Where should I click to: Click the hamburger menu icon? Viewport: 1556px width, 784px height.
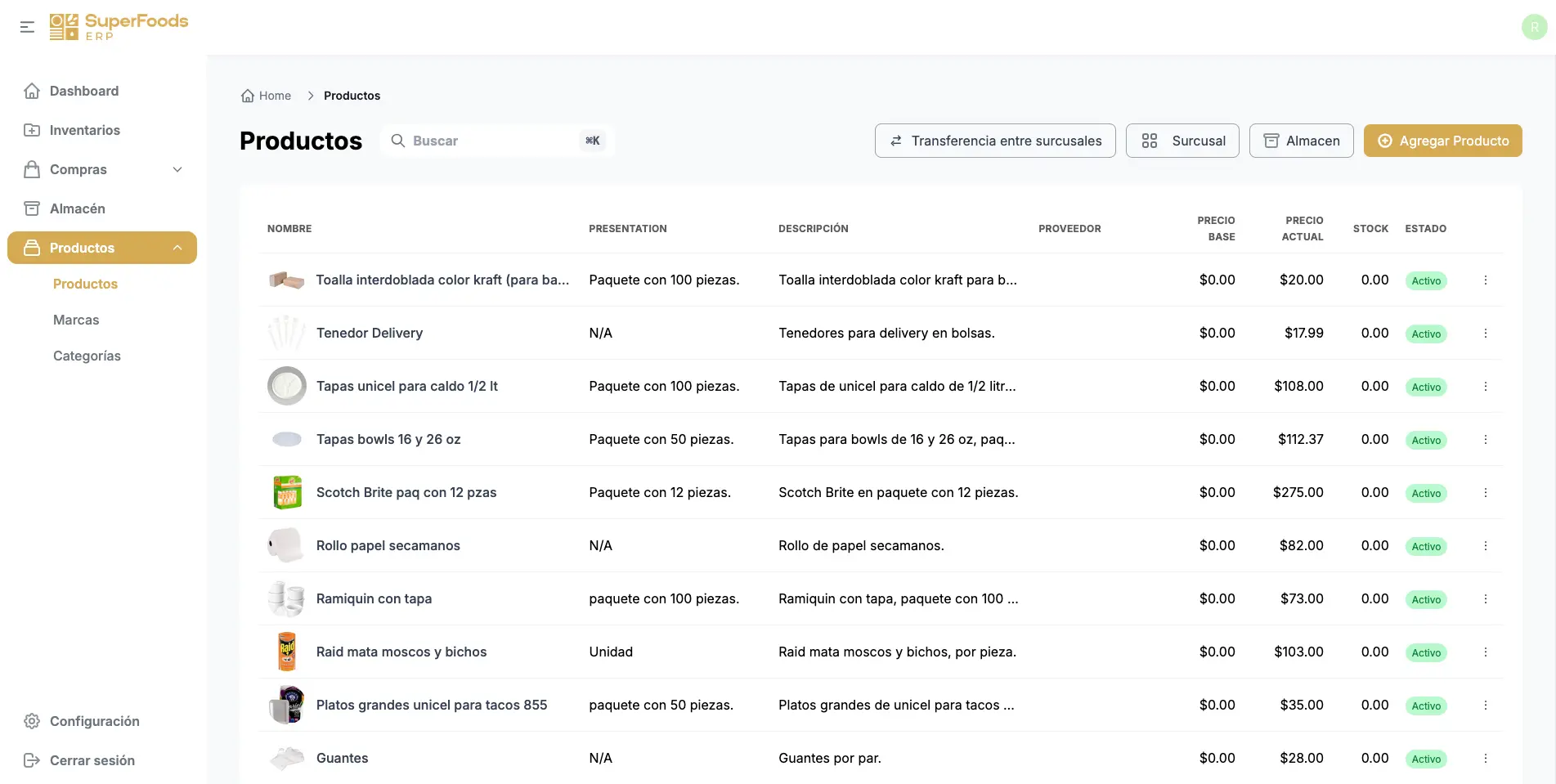[x=27, y=27]
